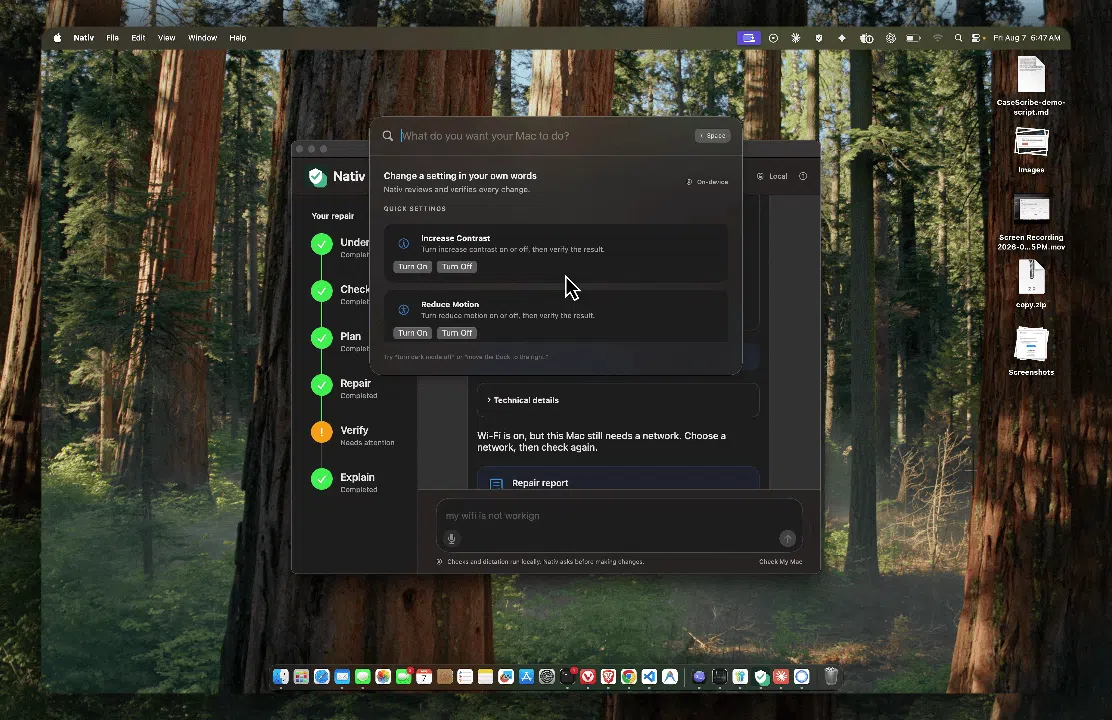Select the CaseScribe-demo-script.md desktop file

click(1031, 86)
